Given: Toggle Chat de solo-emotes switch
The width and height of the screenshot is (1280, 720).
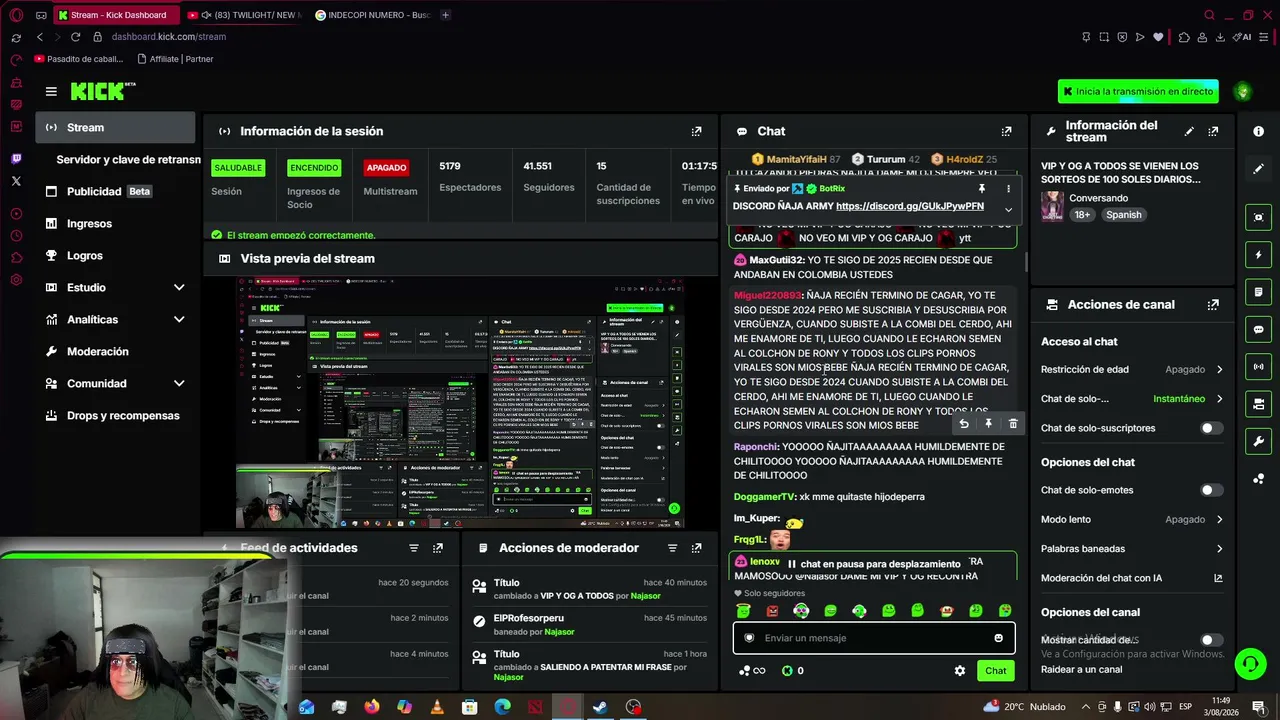Looking at the screenshot, I should (1211, 490).
